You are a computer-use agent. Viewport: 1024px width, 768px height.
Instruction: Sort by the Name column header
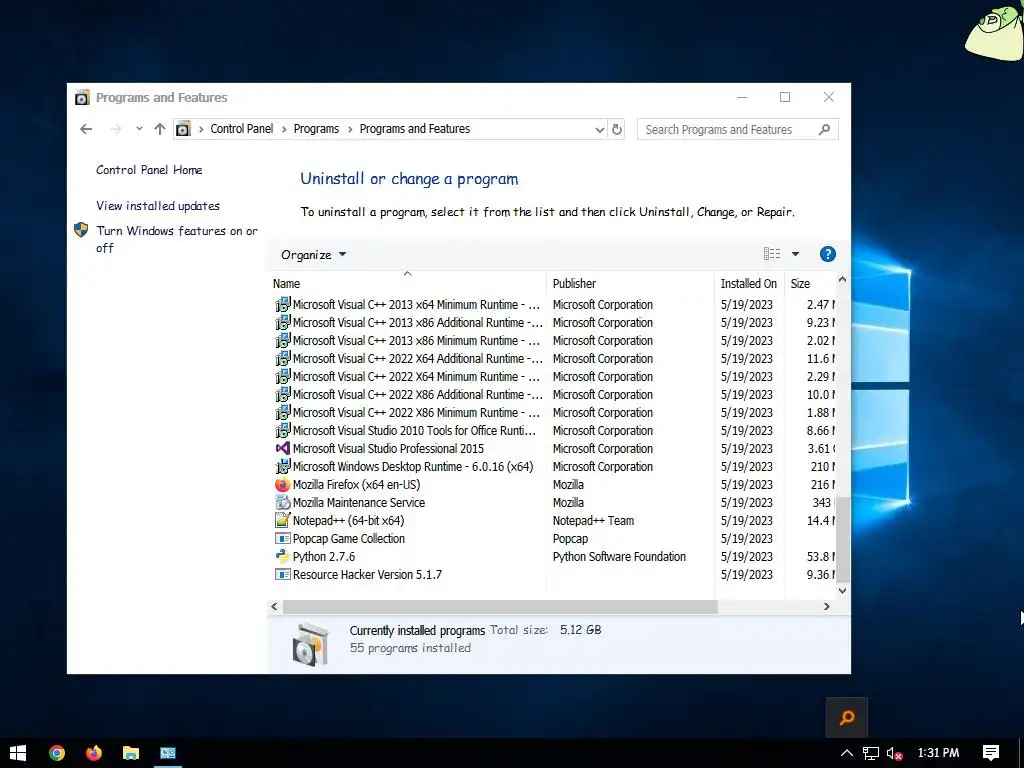(408, 283)
